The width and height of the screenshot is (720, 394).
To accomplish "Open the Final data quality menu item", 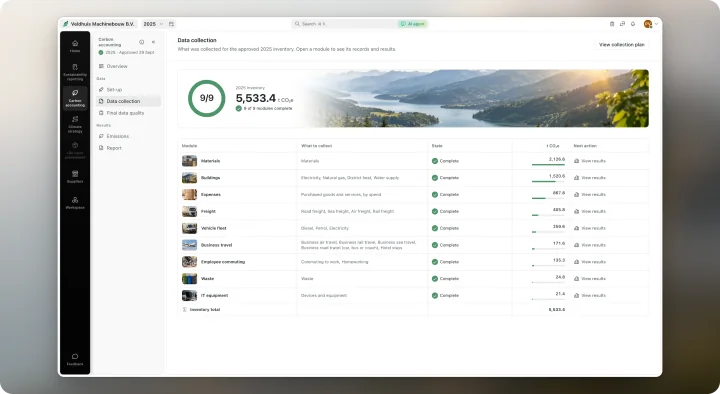I will point(129,113).
